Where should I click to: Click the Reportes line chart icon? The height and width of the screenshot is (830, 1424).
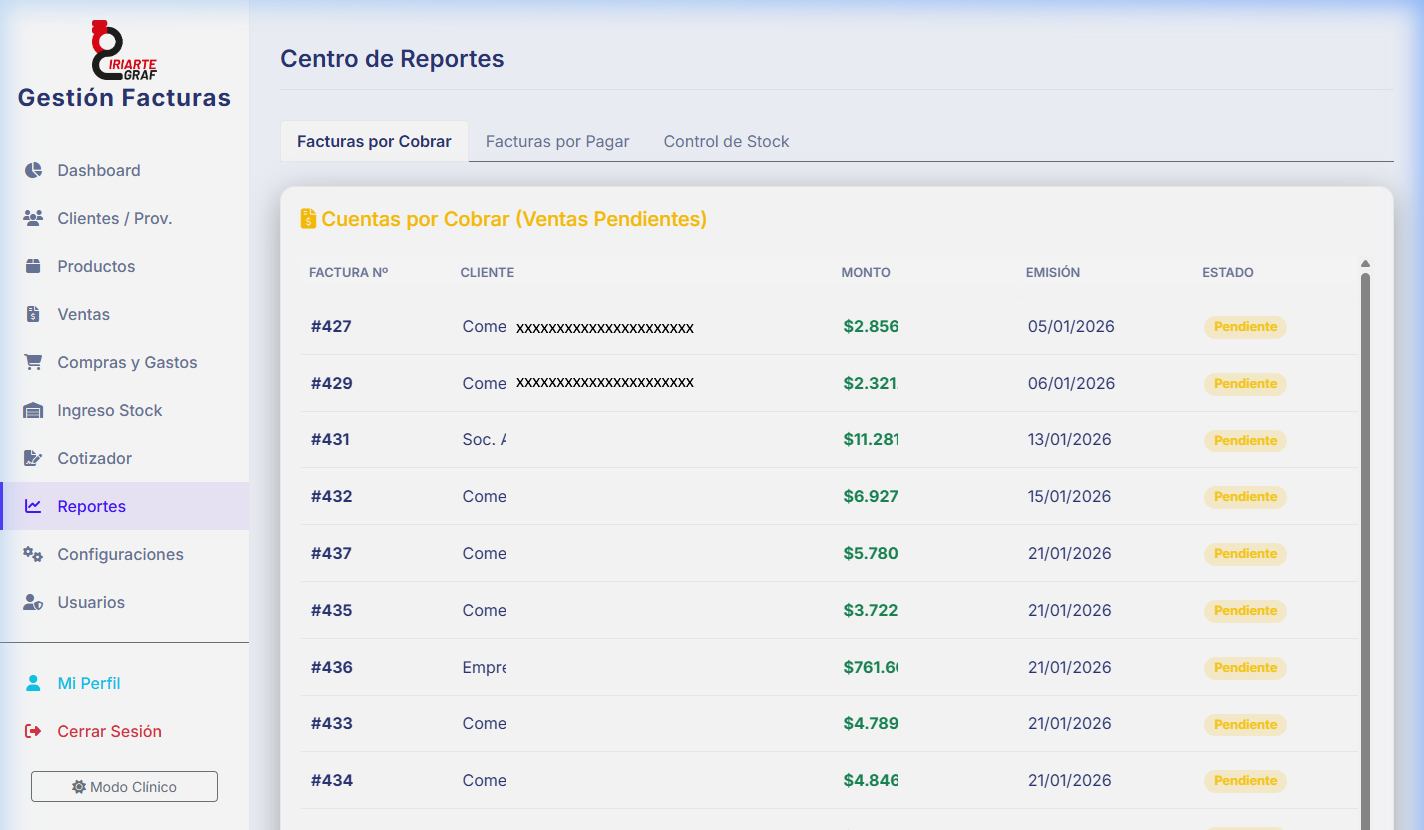33,506
